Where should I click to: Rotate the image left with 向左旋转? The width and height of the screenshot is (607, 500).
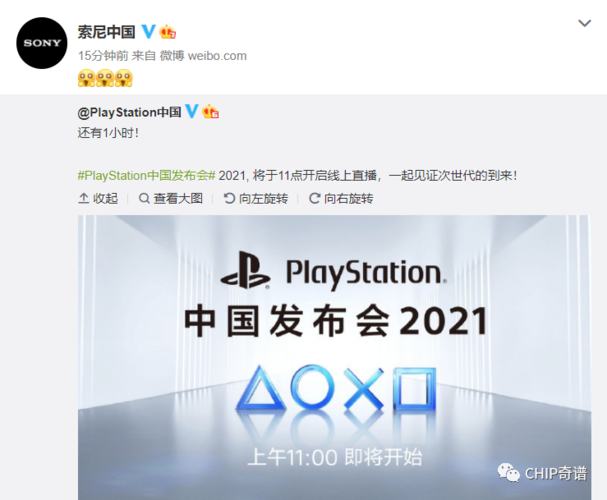pos(256,199)
